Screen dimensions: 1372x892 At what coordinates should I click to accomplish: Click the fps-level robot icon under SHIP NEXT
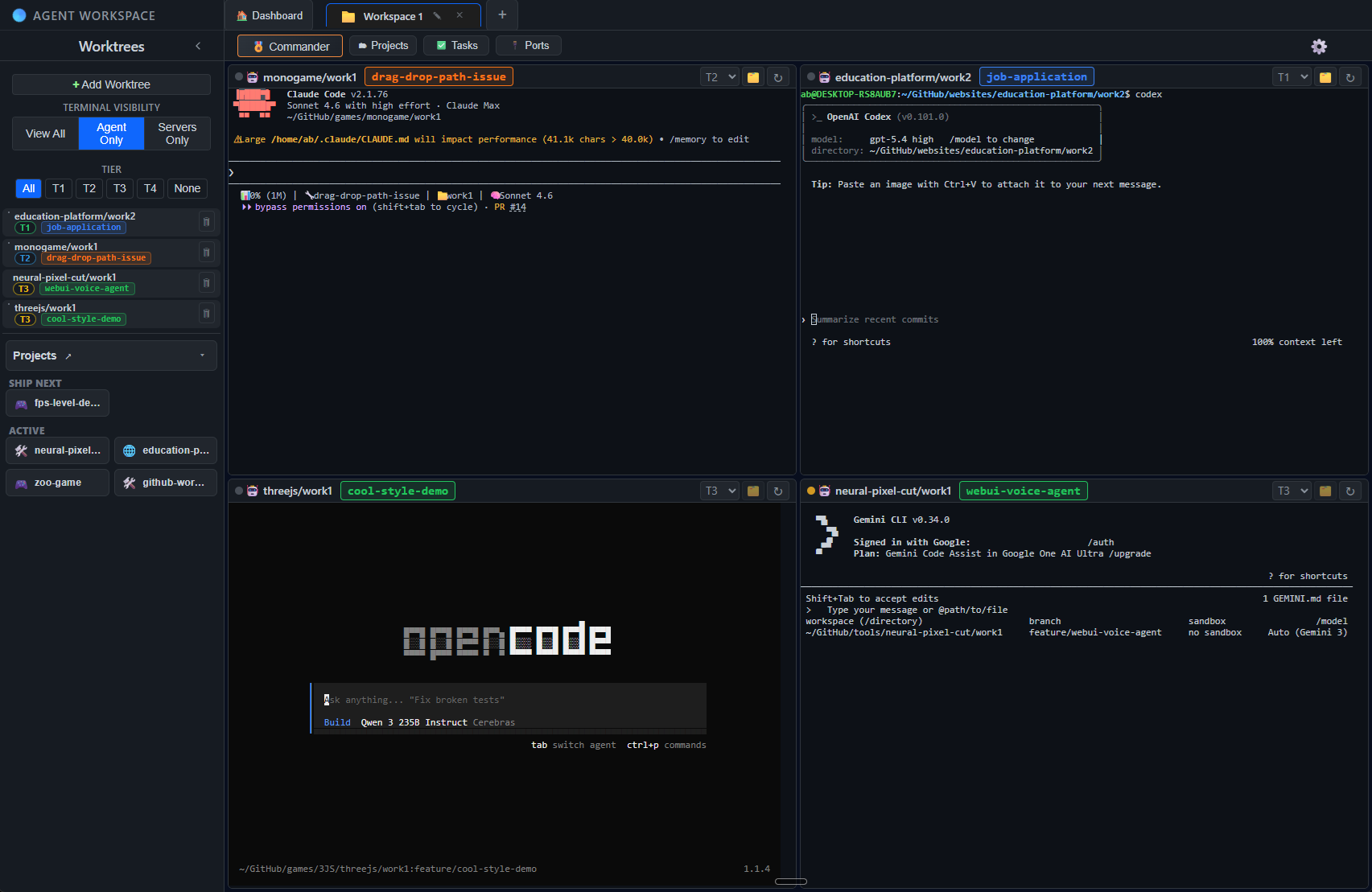coord(21,403)
